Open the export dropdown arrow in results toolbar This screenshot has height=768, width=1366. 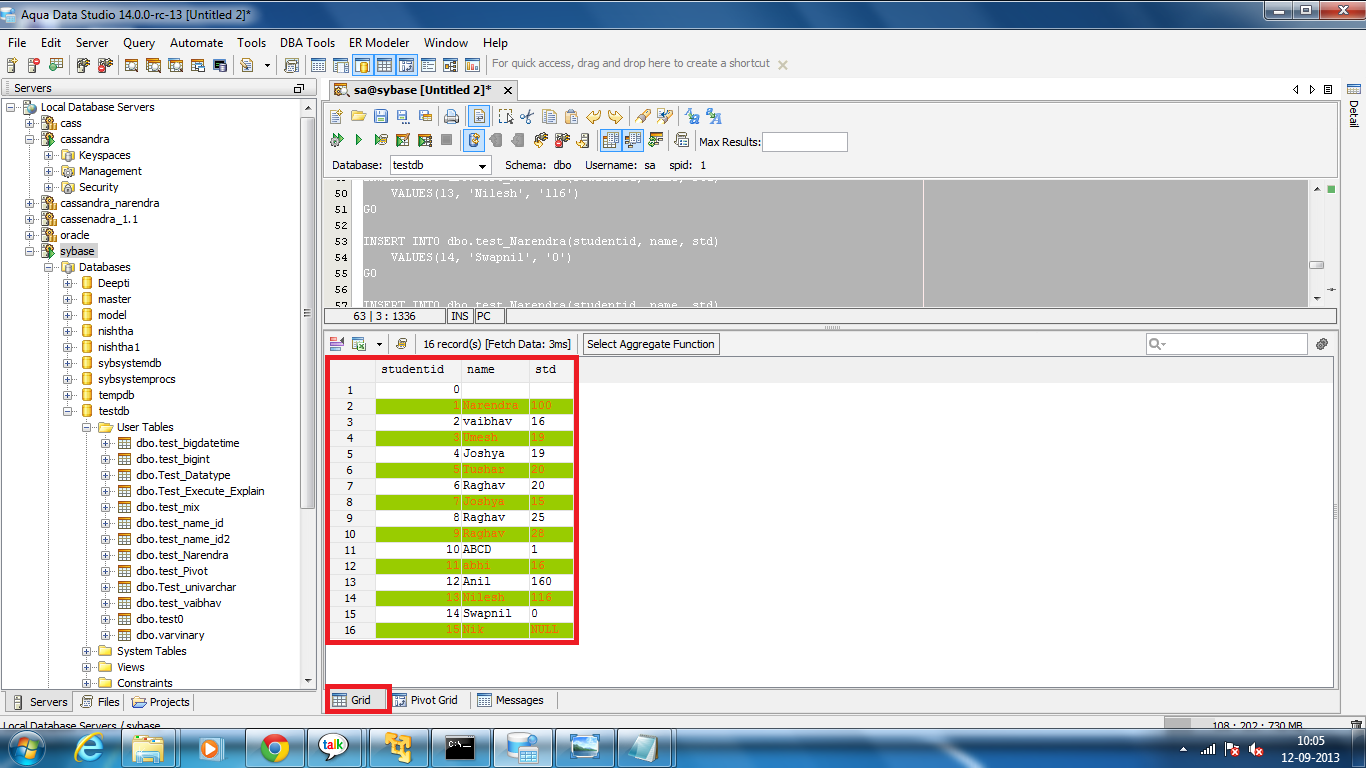[380, 344]
